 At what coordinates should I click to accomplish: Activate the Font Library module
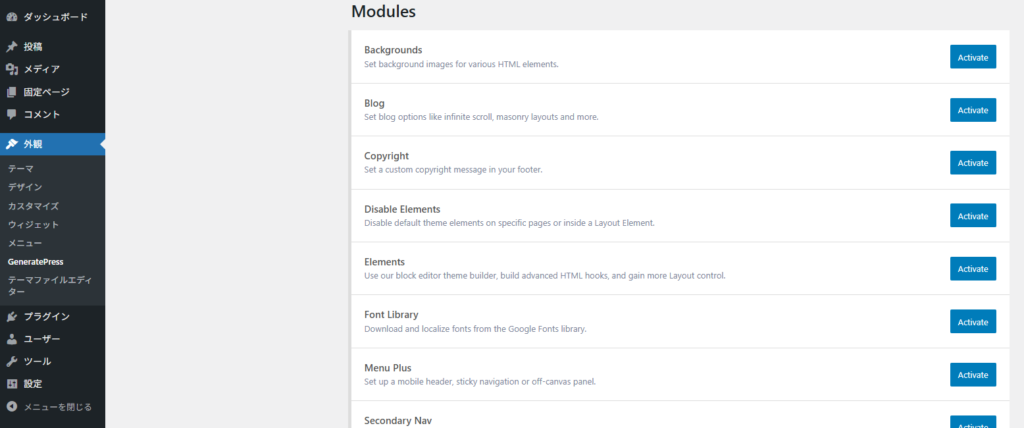(x=972, y=321)
